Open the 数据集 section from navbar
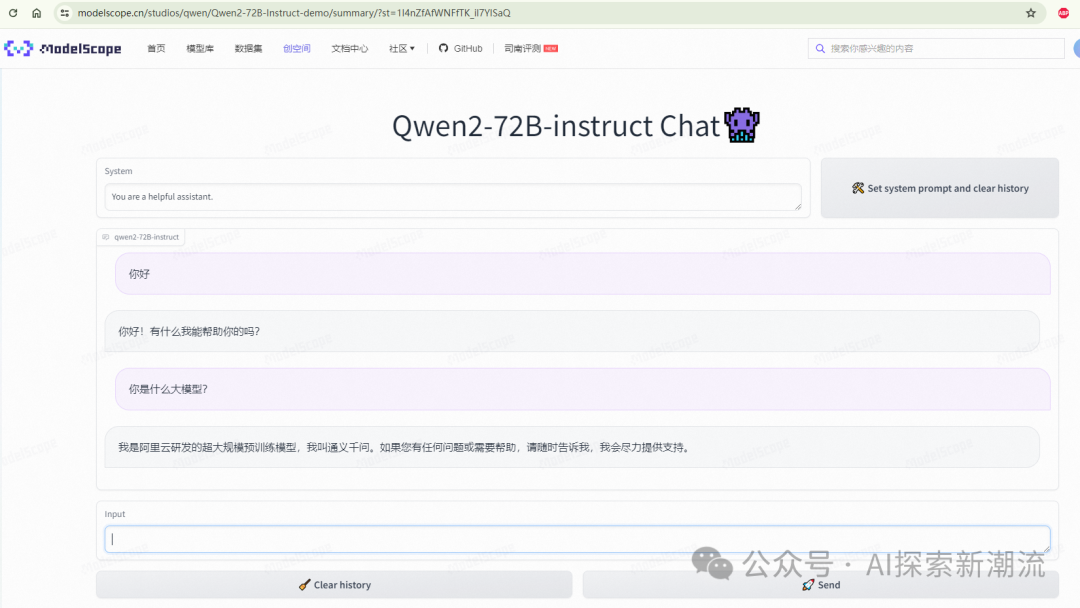 [x=248, y=47]
